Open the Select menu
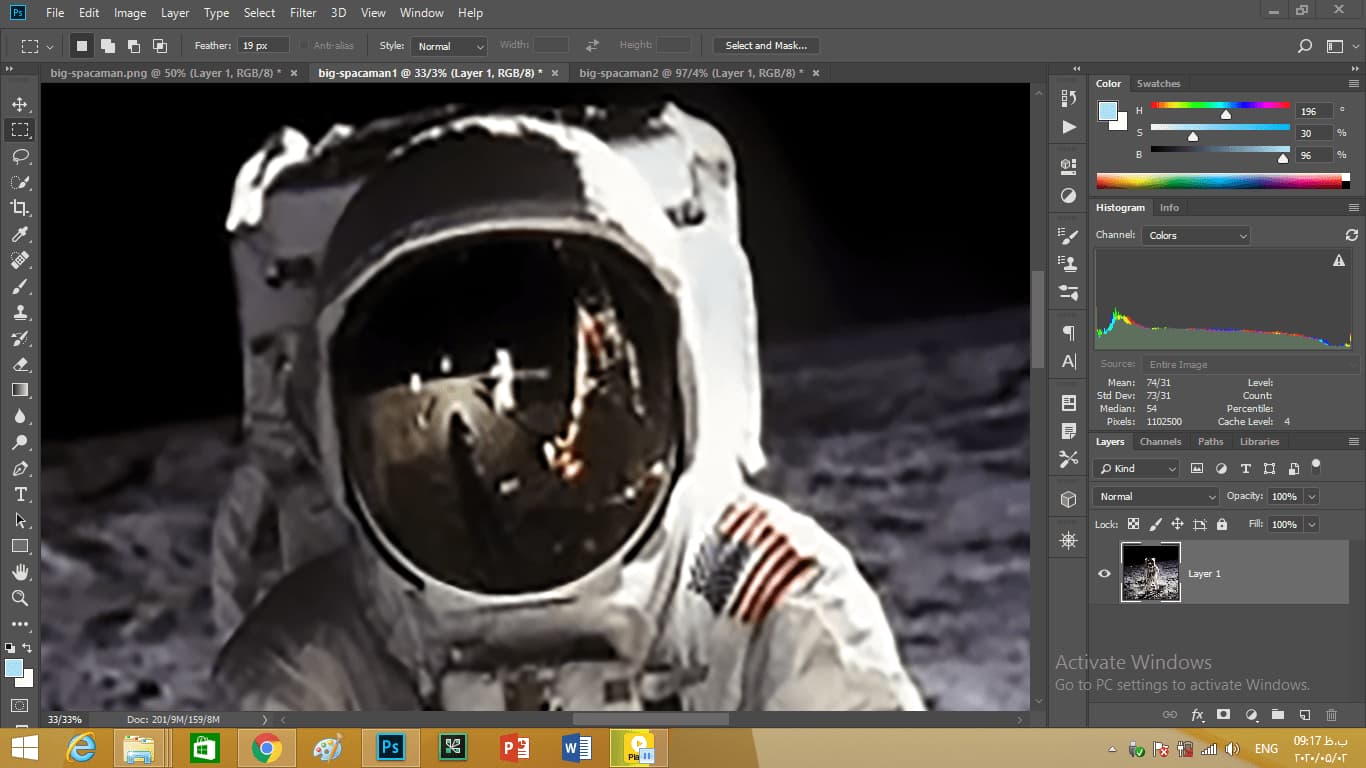Viewport: 1366px width, 768px height. pyautogui.click(x=259, y=13)
